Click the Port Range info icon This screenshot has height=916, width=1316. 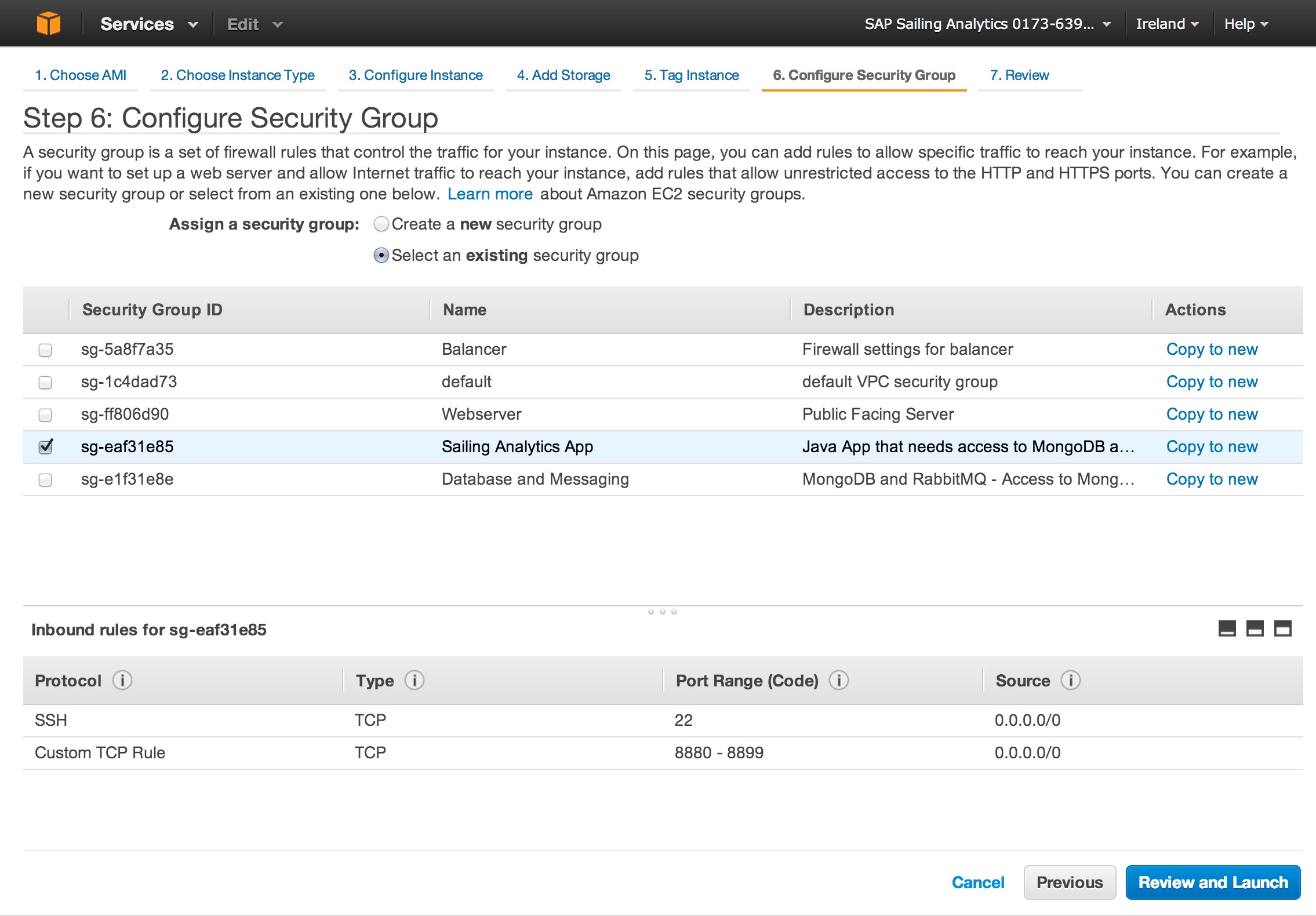tap(838, 680)
